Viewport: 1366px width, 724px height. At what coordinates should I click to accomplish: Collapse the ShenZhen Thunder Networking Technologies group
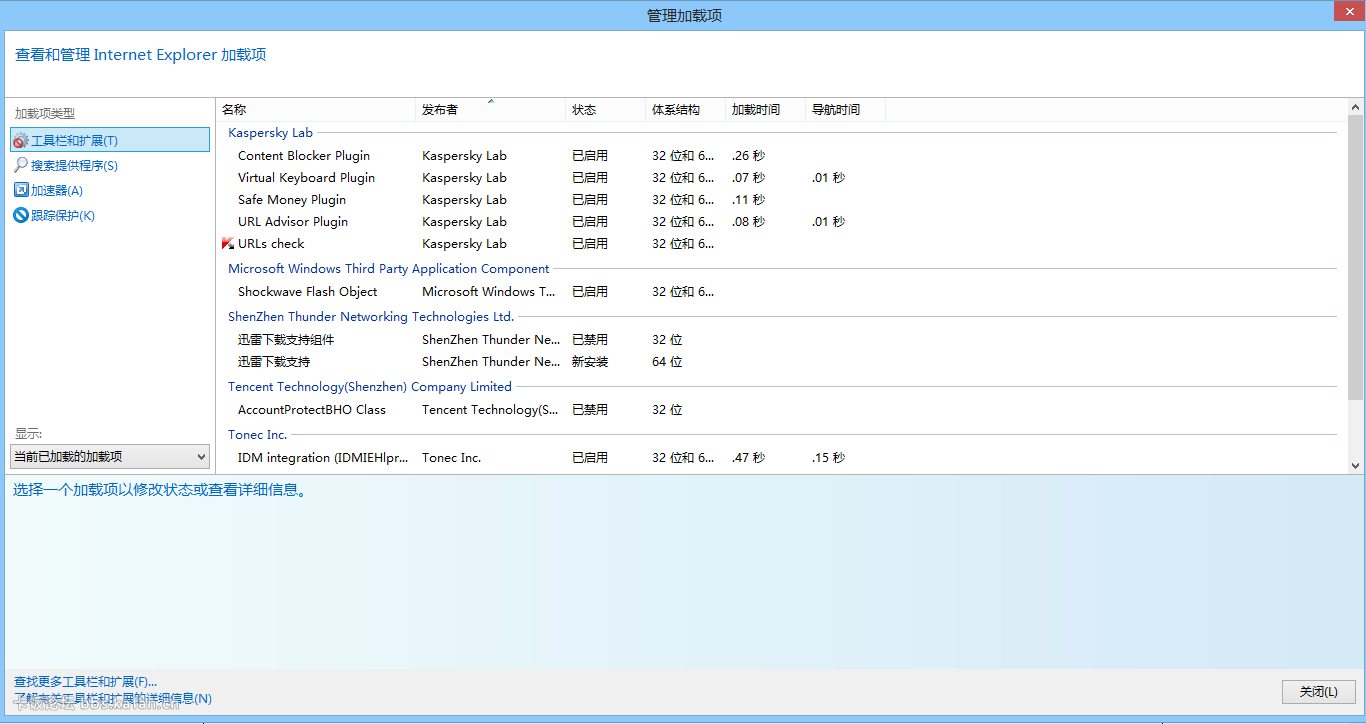tap(371, 316)
